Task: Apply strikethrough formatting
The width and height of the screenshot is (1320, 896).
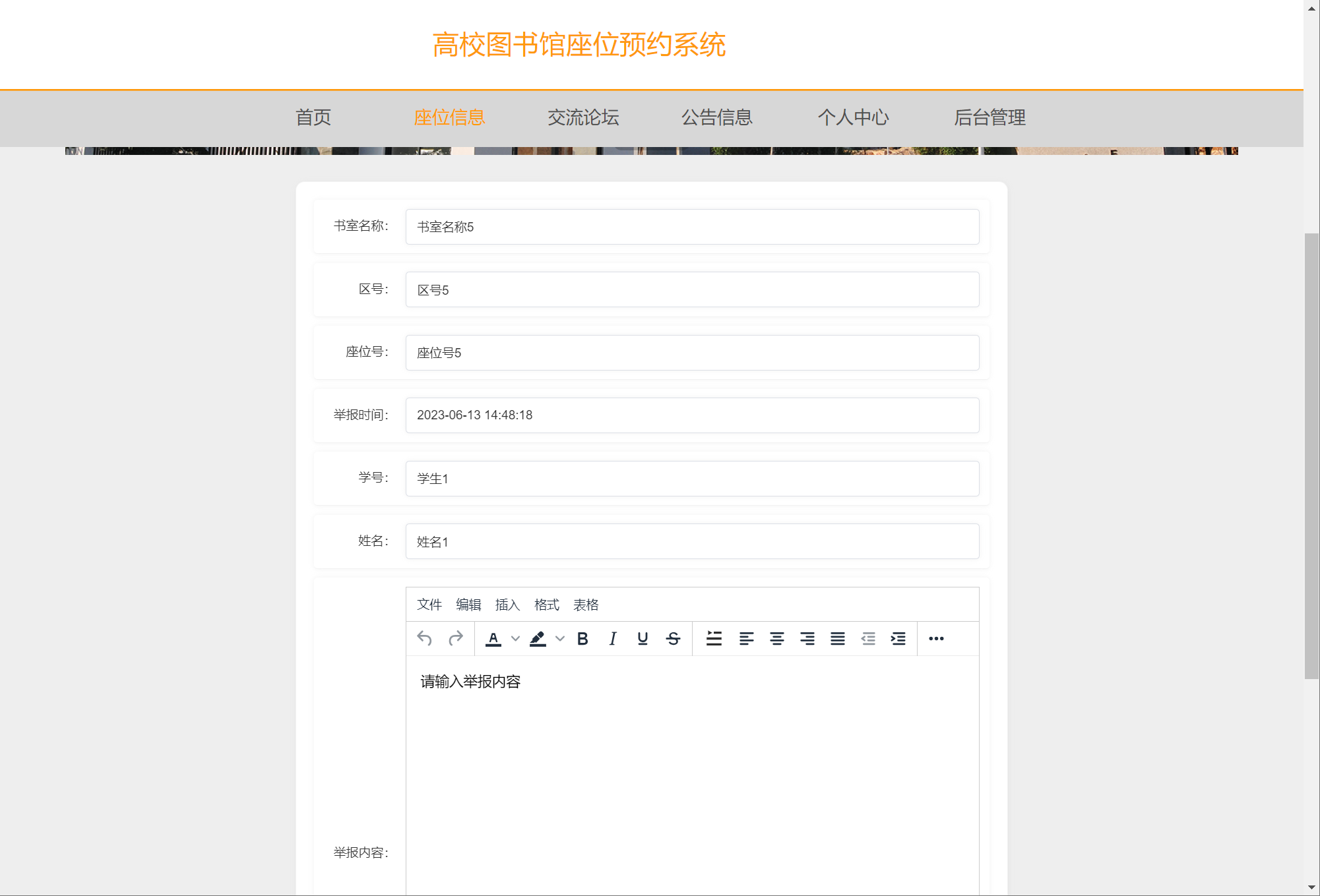Action: pos(673,638)
